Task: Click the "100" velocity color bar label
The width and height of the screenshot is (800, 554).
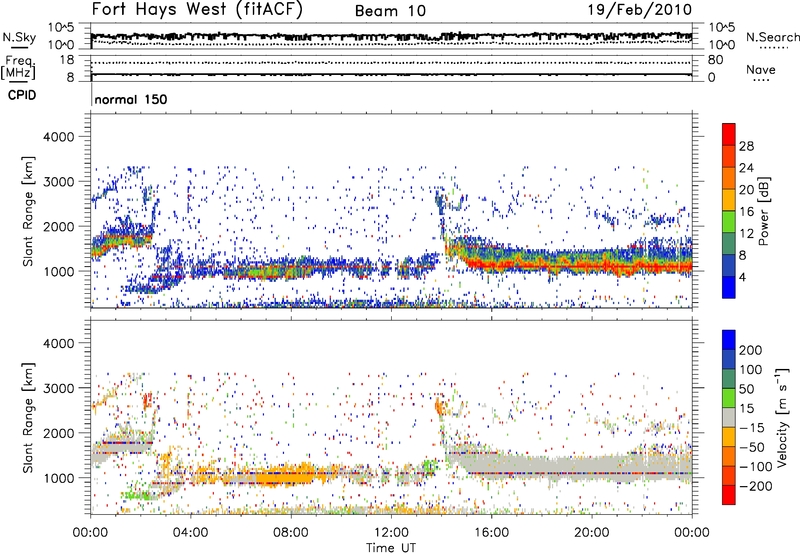Action: 751,370
